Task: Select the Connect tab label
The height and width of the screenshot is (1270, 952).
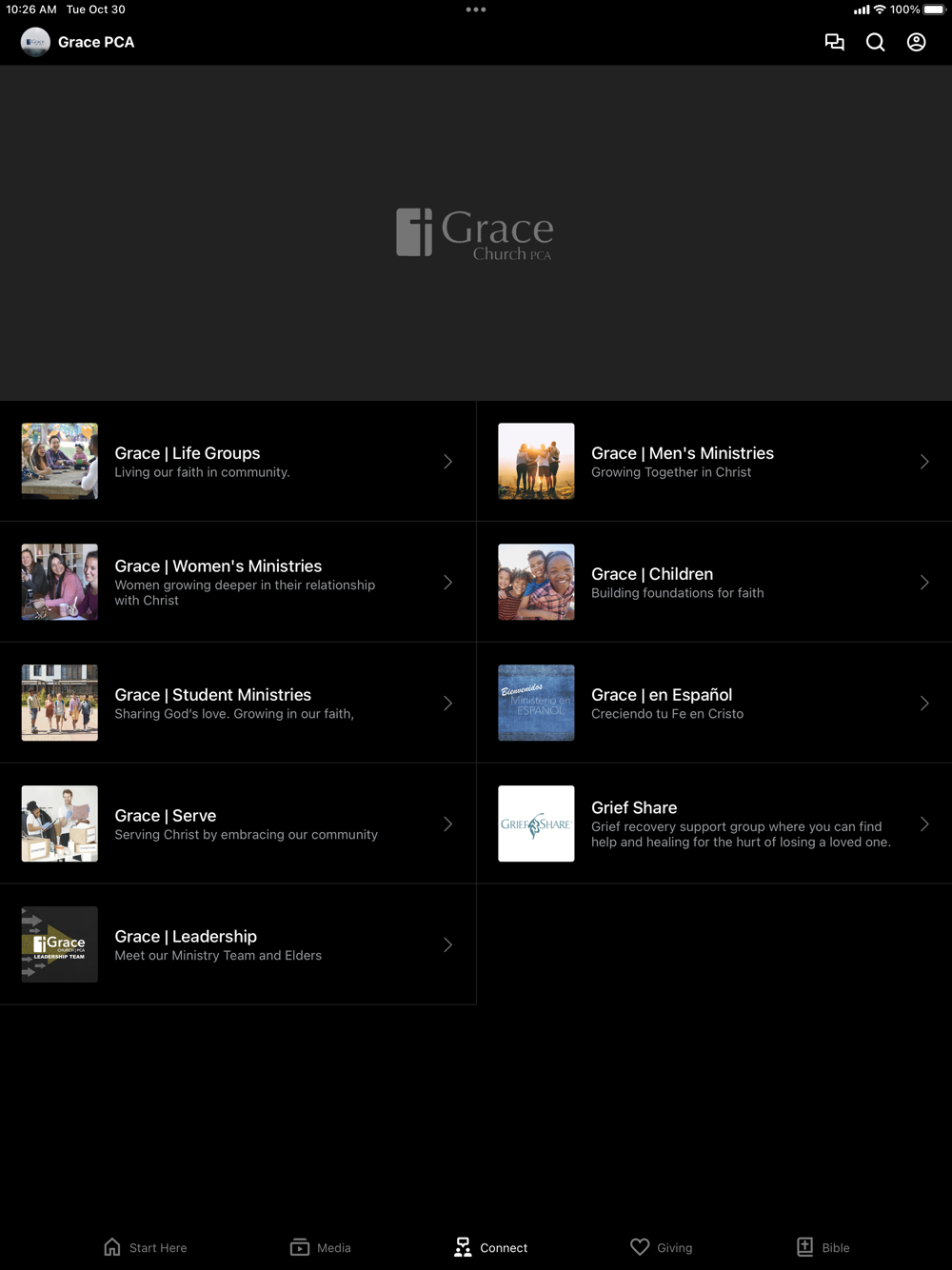Action: click(x=504, y=1248)
